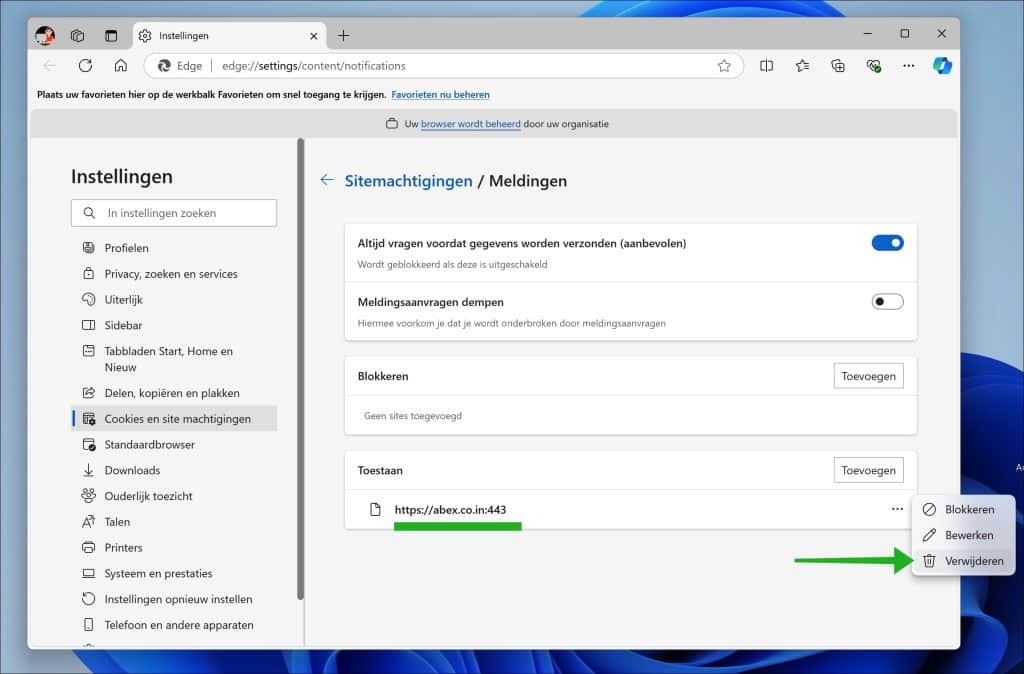The image size is (1024, 674).
Task: Open the Workspaces icon in title bar
Action: coord(78,35)
